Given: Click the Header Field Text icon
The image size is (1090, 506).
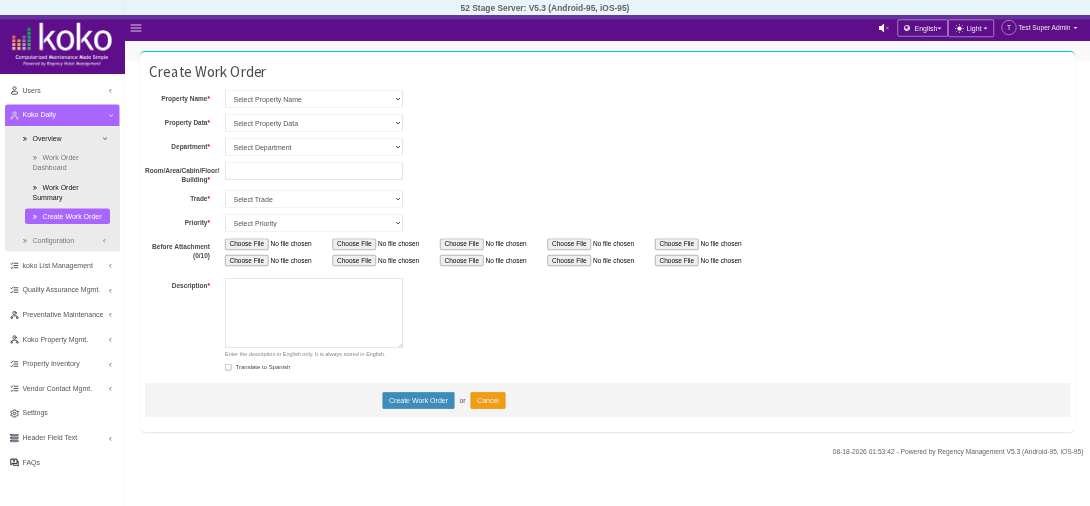Looking at the screenshot, I should [x=15, y=438].
